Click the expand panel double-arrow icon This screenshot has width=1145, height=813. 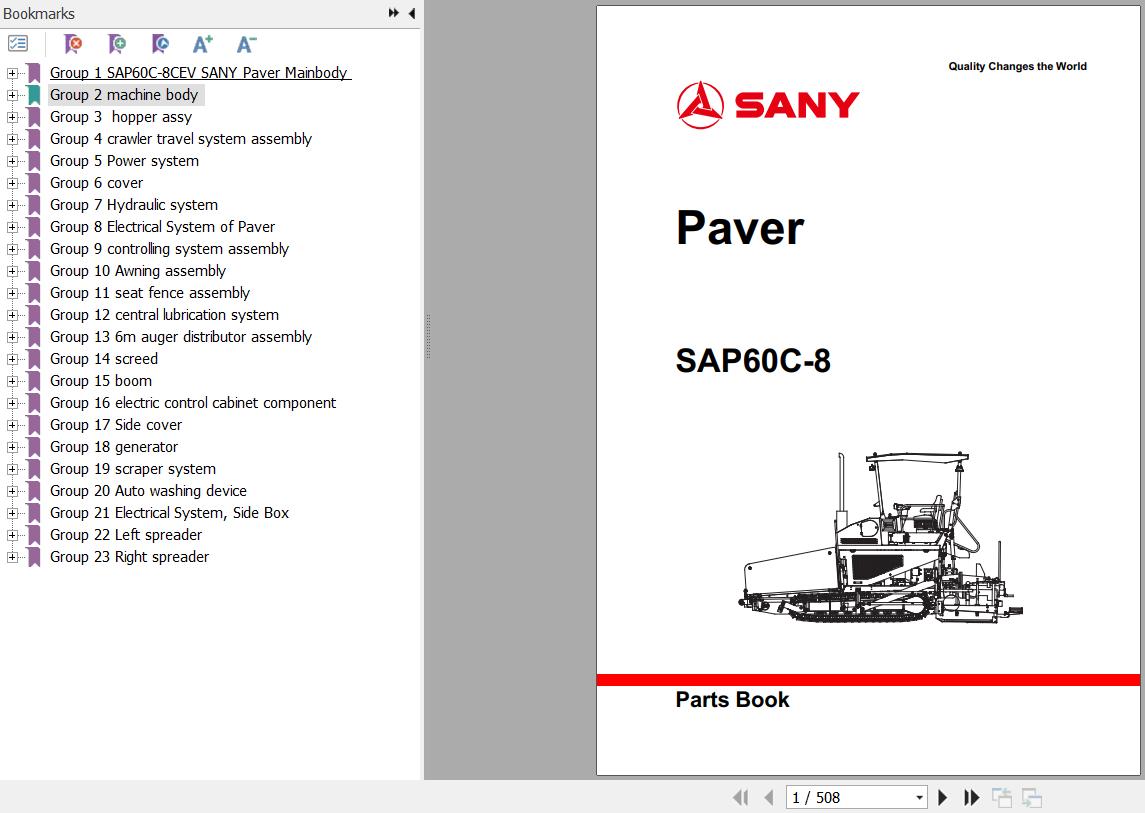coord(394,13)
